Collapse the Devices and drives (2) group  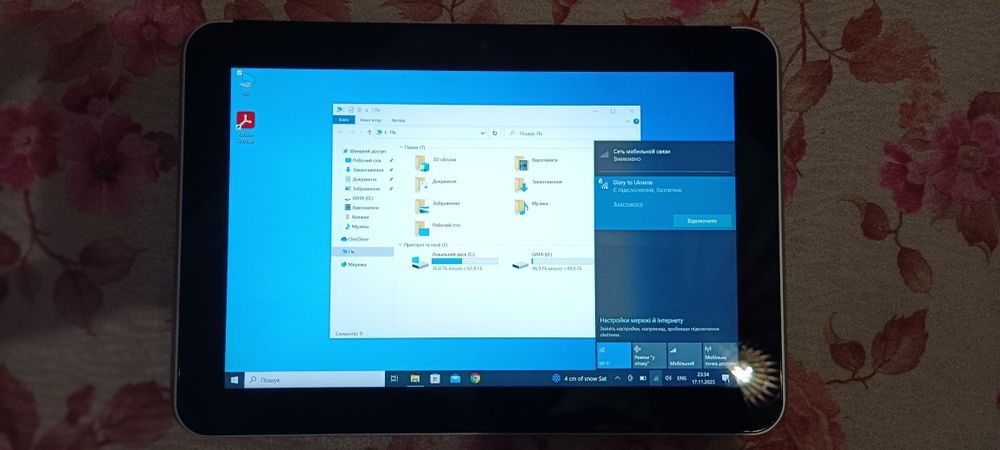coord(401,244)
